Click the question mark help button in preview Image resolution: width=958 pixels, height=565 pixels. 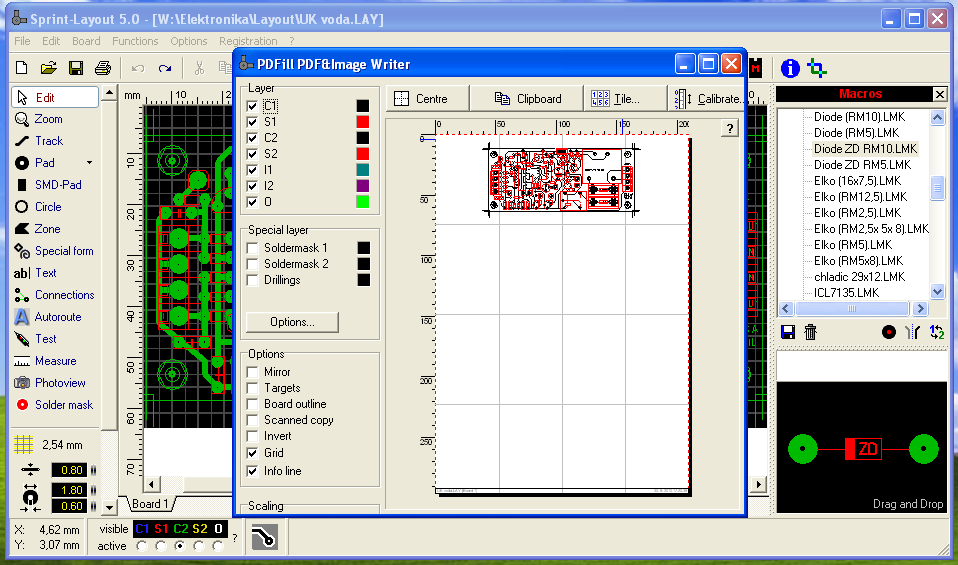[729, 128]
